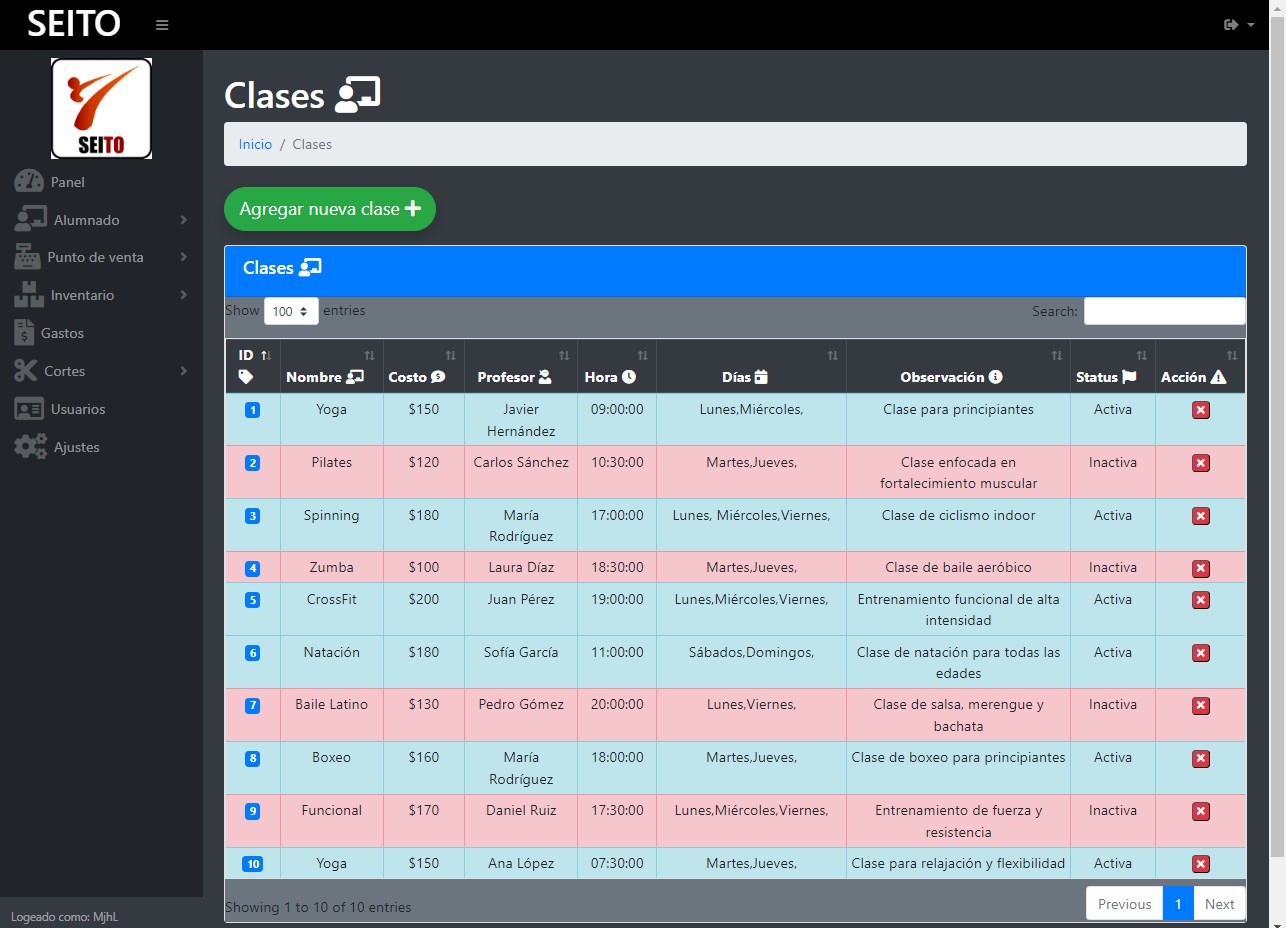The height and width of the screenshot is (928, 1286).
Task: Remove the Natación class row
Action: point(1201,653)
